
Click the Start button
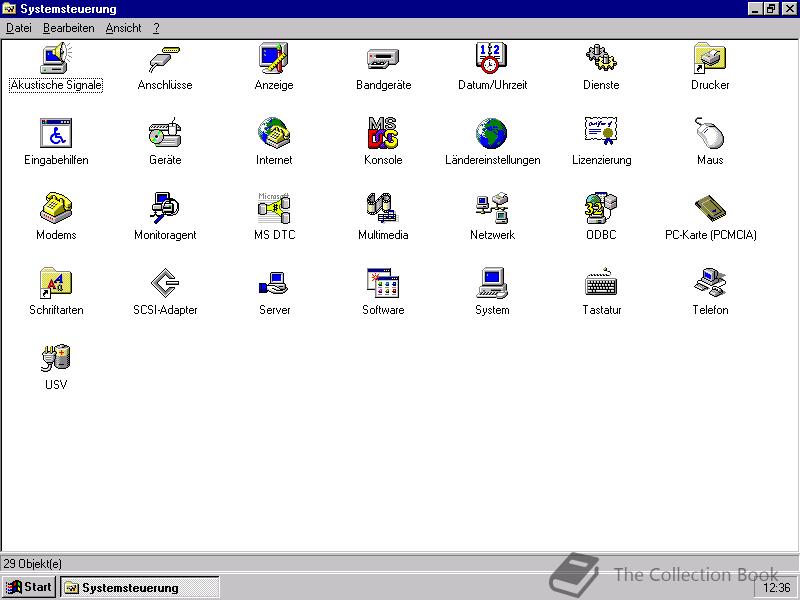click(x=29, y=587)
